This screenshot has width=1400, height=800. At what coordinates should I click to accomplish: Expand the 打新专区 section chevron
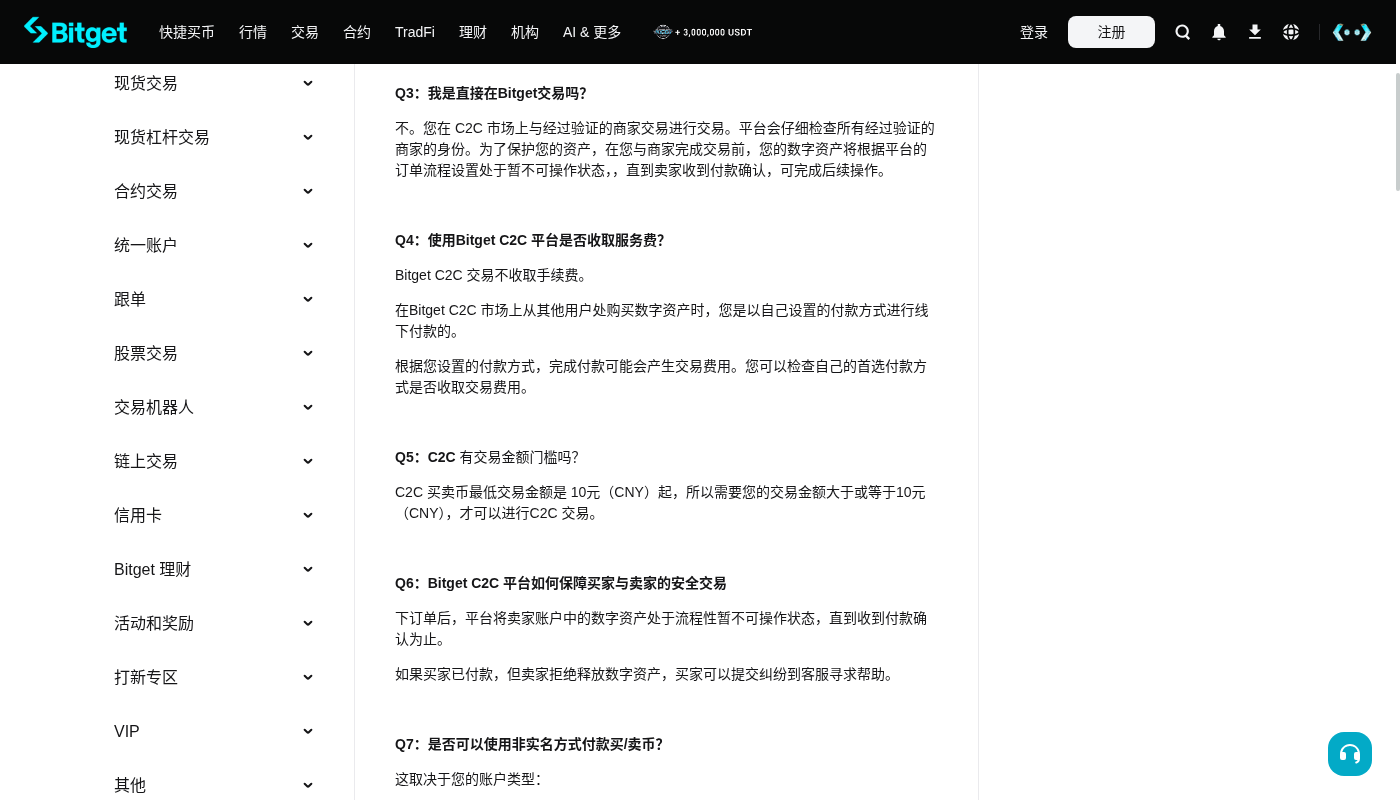pos(308,677)
